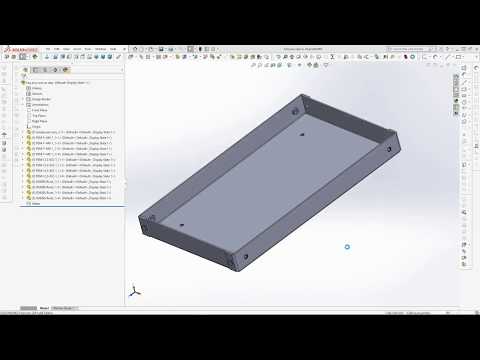Select the first component in the tree
This screenshot has width=480, height=360.
click(x=71, y=132)
